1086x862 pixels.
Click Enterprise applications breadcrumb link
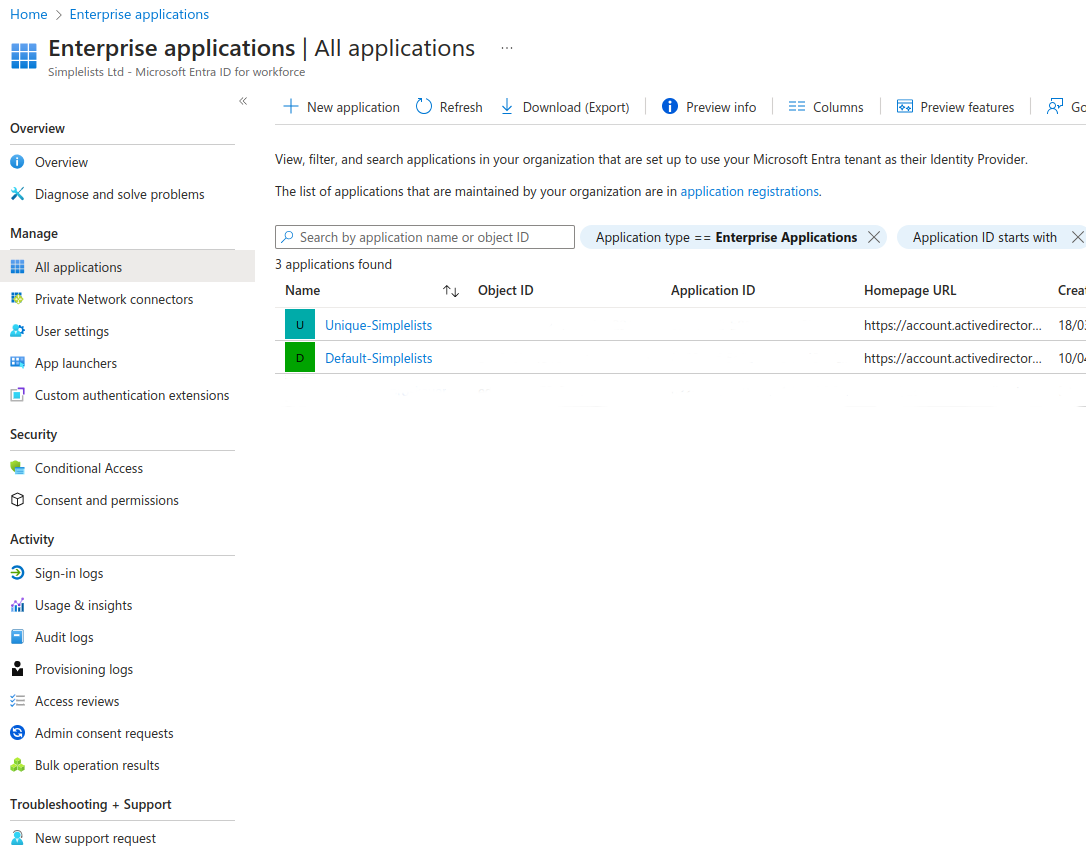(139, 14)
